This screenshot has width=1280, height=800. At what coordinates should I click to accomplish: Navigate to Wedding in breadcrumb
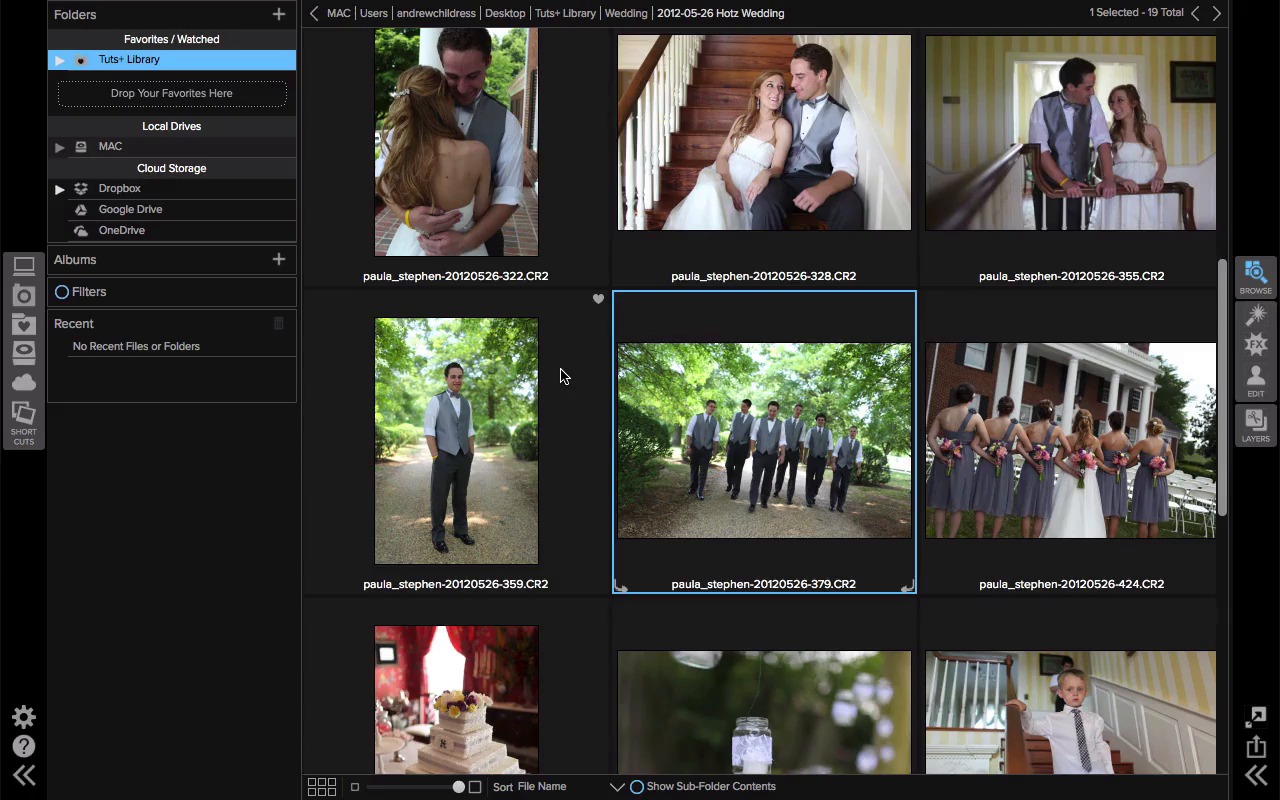tap(626, 13)
